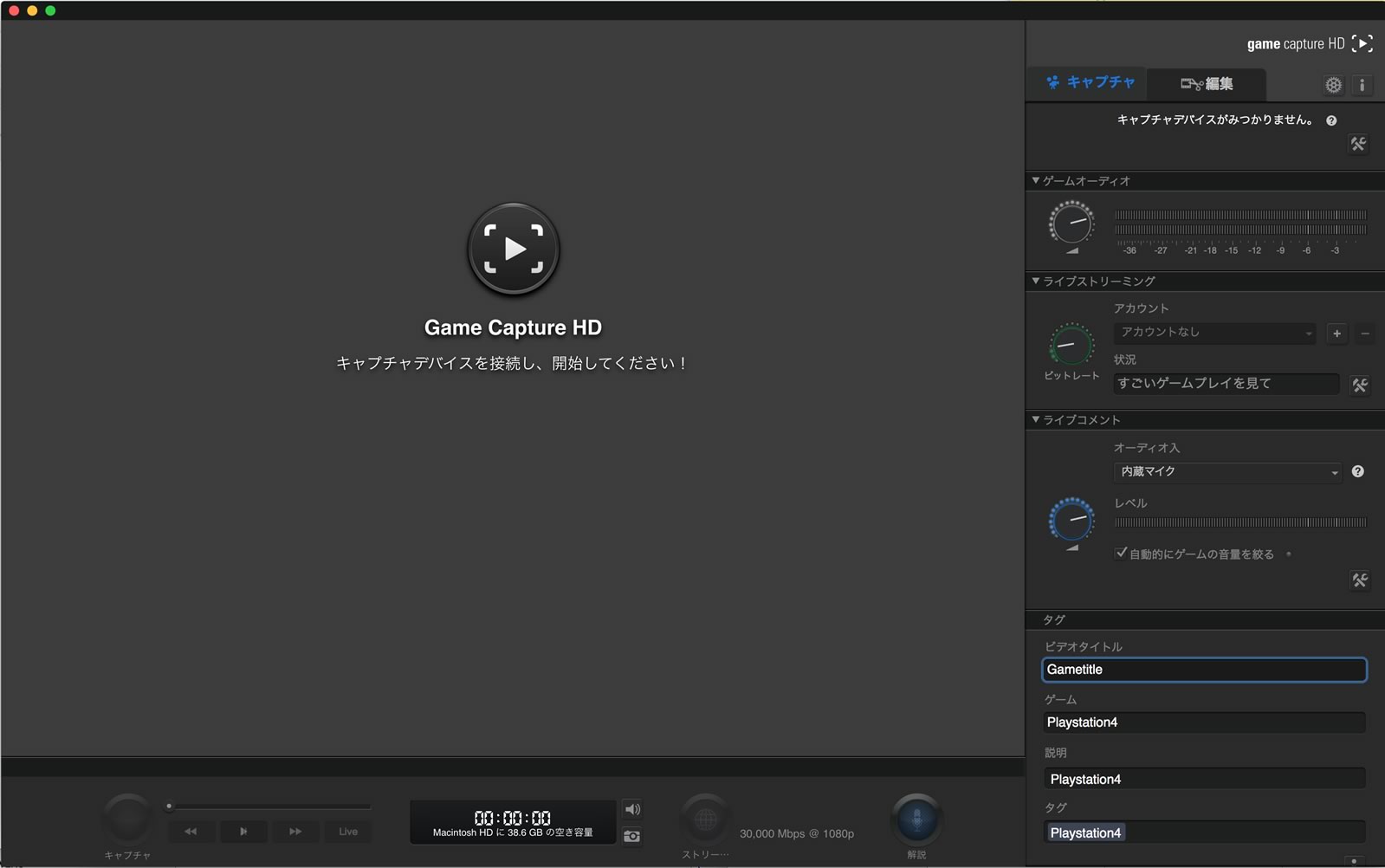The width and height of the screenshot is (1385, 868).
Task: Click the game audio volume knob
Action: pyautogui.click(x=1071, y=223)
